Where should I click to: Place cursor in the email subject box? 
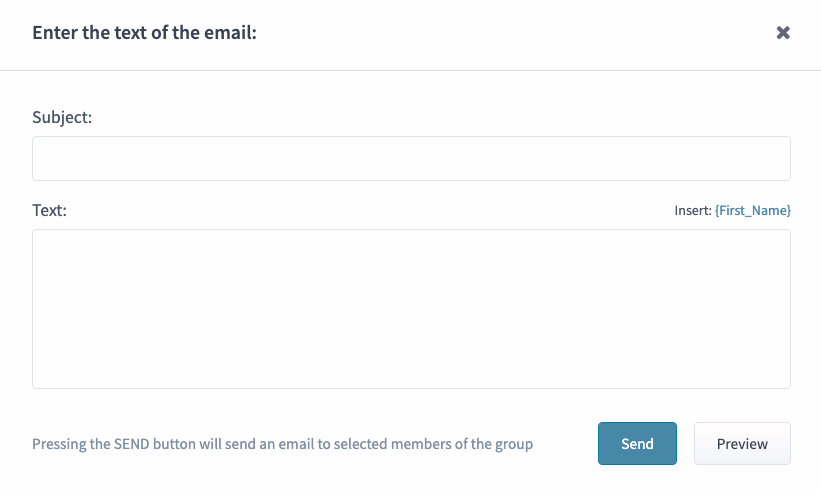411,158
